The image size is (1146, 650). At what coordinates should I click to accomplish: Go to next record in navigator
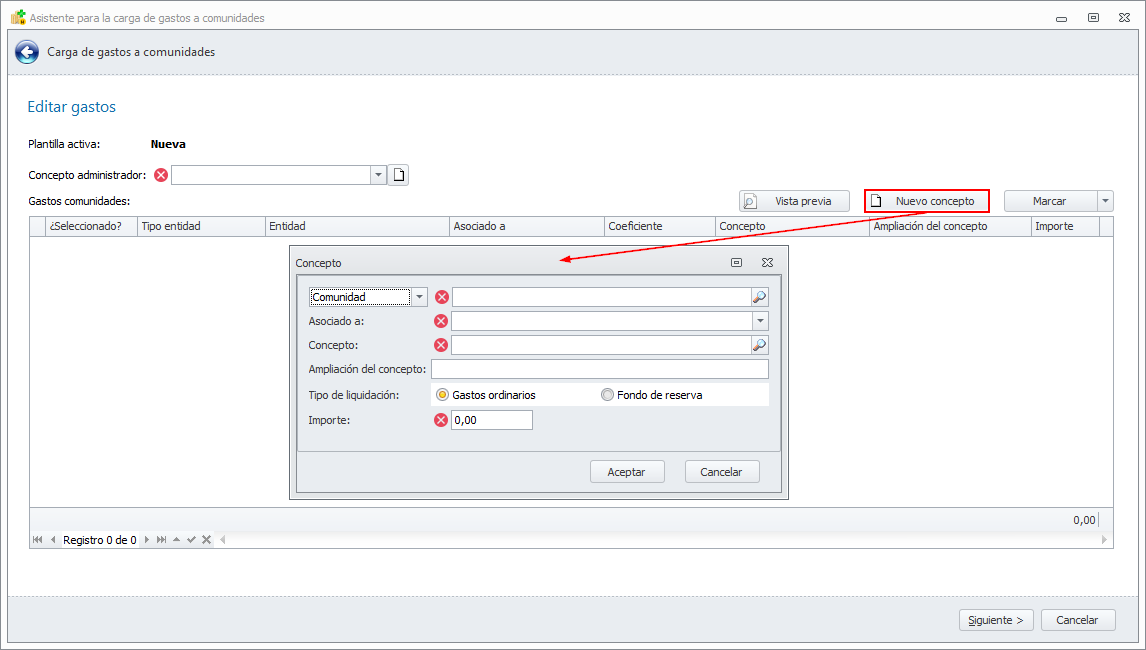(146, 540)
